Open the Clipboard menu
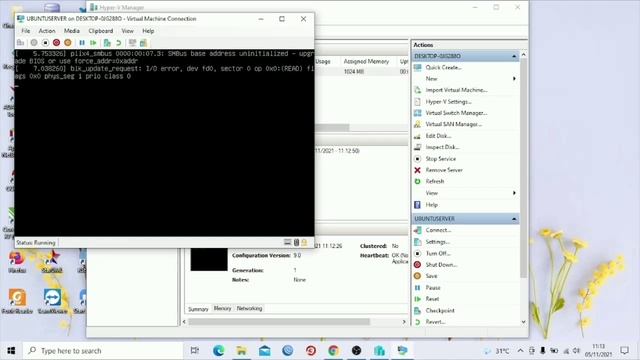 tap(101, 31)
